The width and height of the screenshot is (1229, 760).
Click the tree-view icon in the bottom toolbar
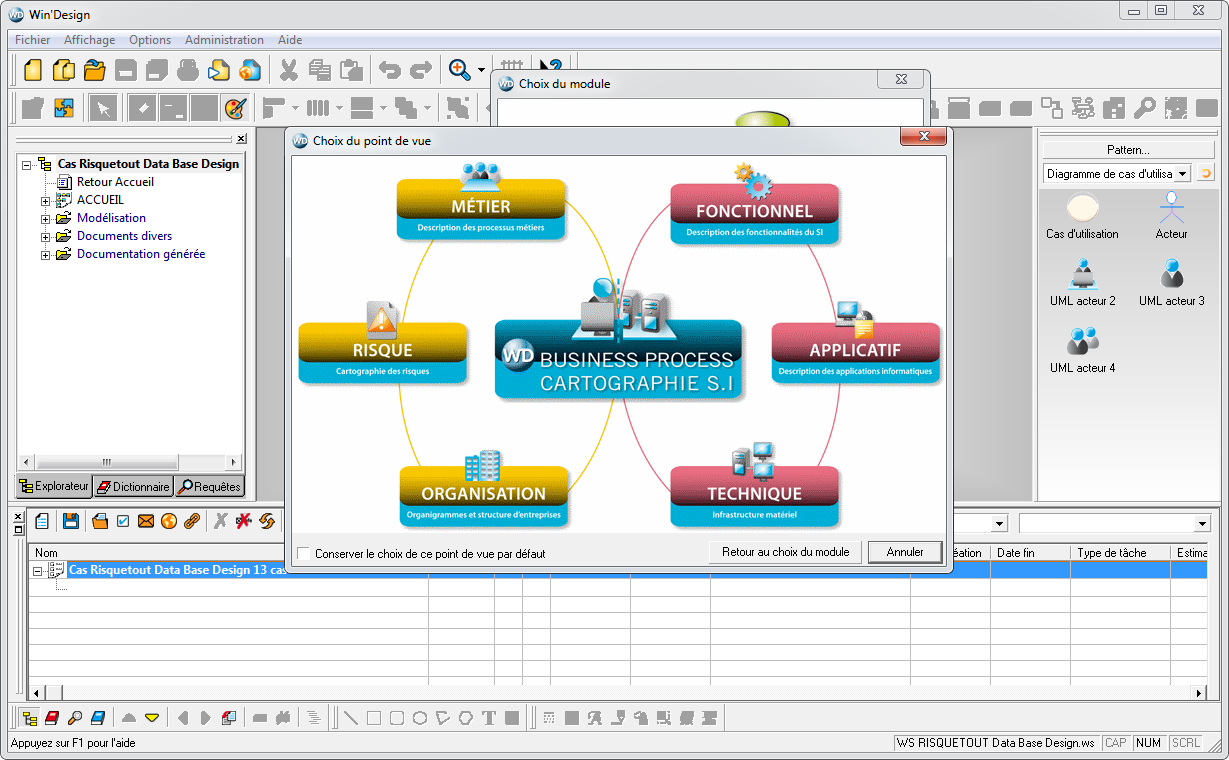pos(29,717)
